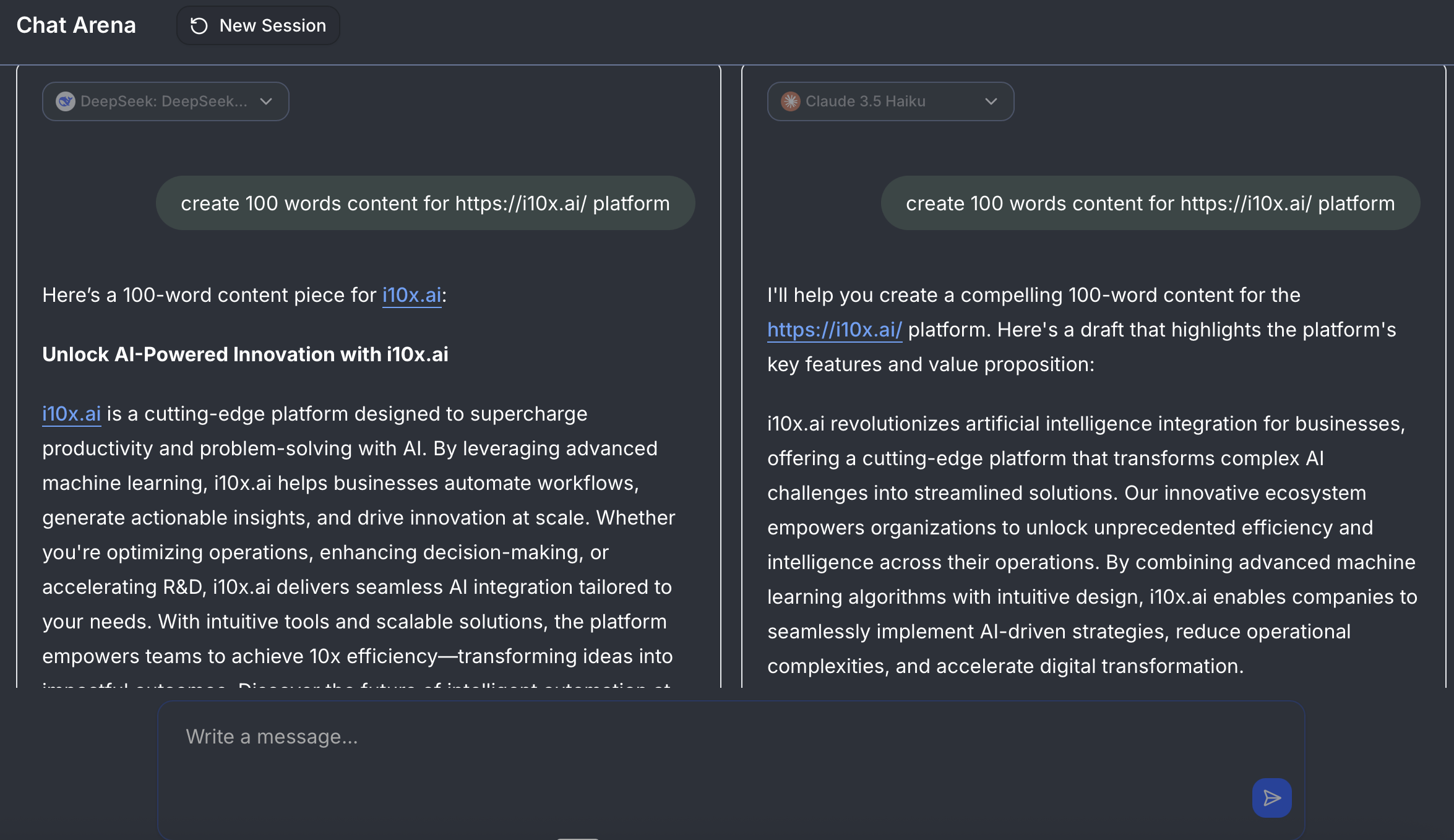Open the DeepSeek model selector dropdown
The image size is (1454, 840).
click(165, 101)
